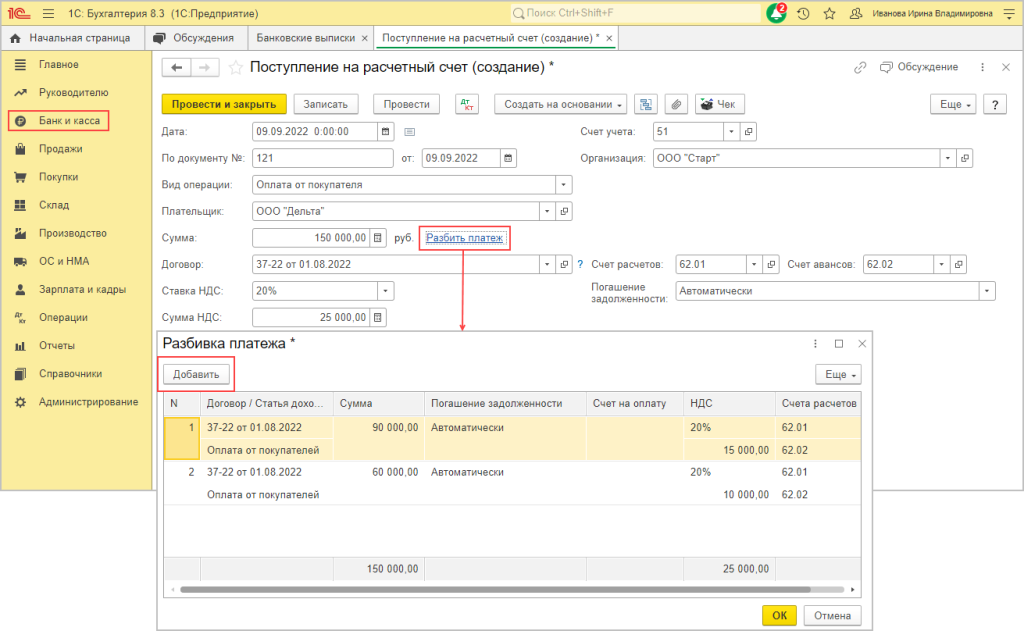Add document to favorites with star icon

tap(236, 67)
